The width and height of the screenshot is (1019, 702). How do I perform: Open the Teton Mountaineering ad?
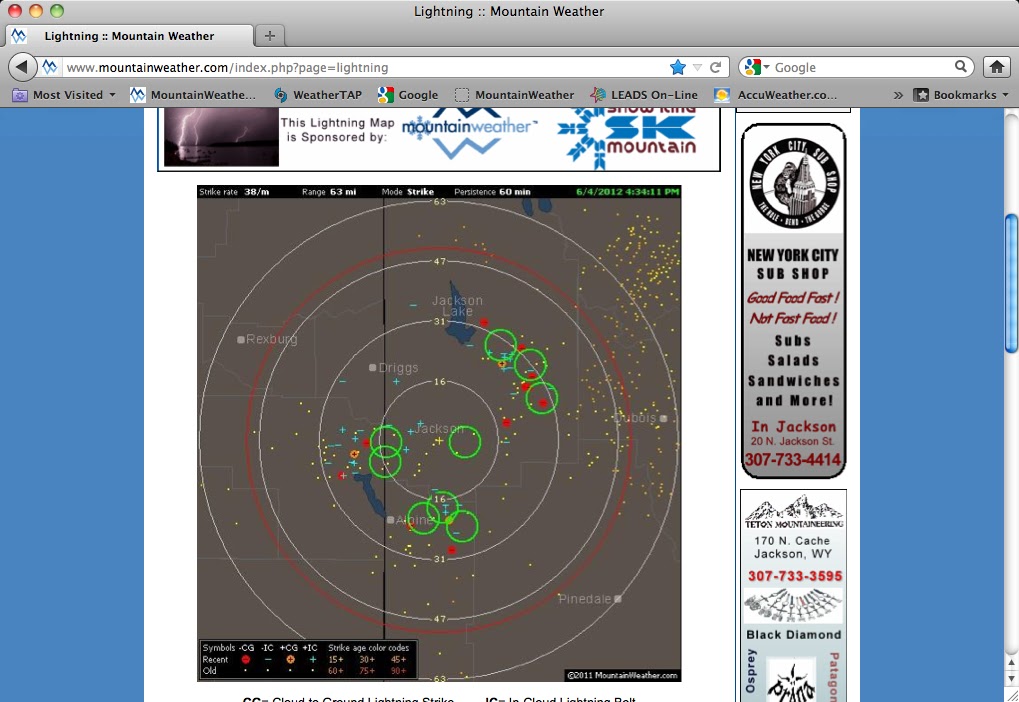[793, 595]
